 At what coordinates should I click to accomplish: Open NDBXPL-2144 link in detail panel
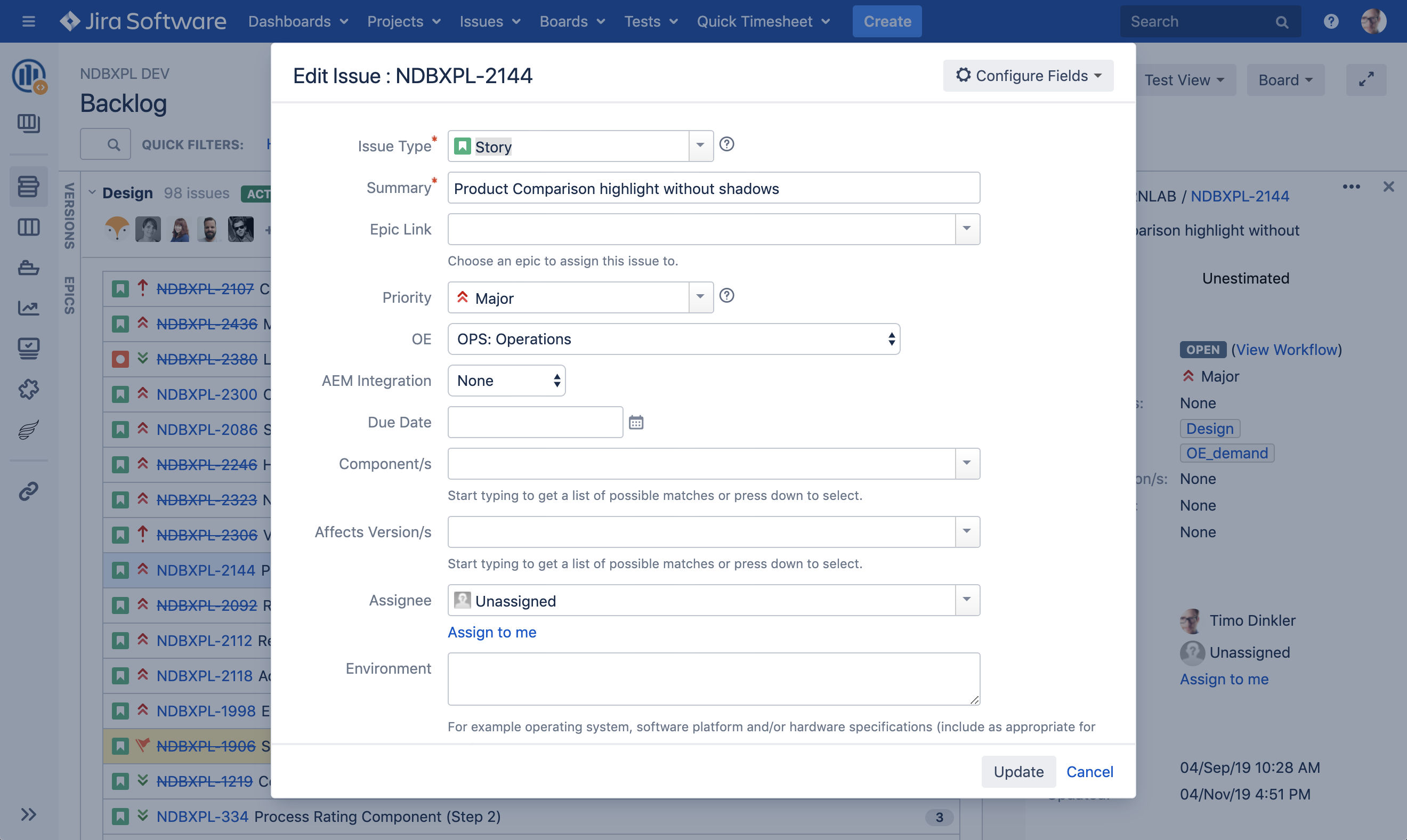point(1240,196)
